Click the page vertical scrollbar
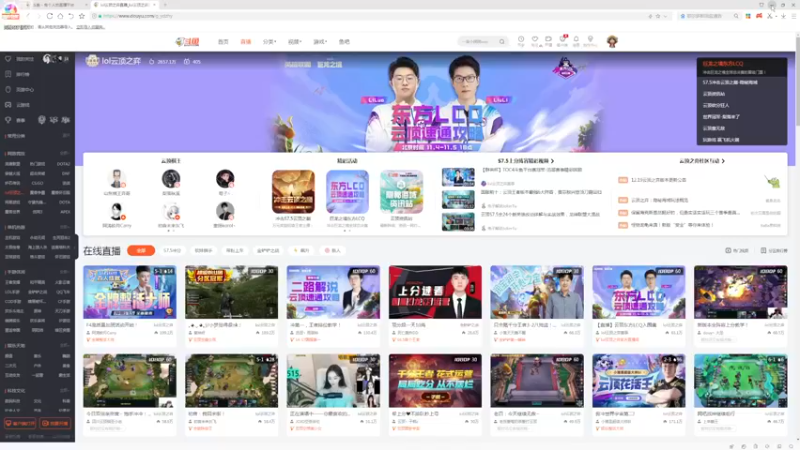Image resolution: width=800 pixels, height=450 pixels. [x=797, y=79]
